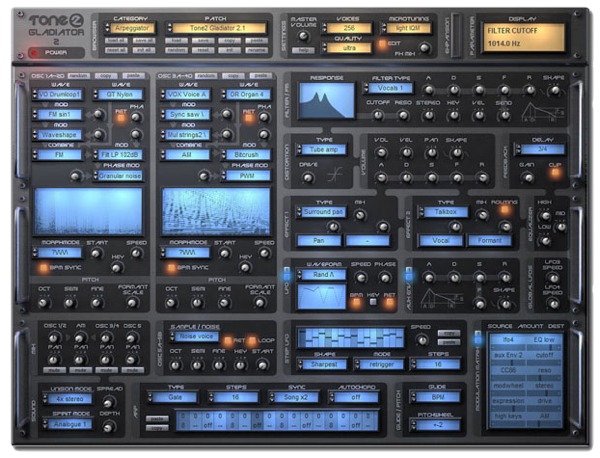The image size is (600, 458).
Task: Click the LFO waveform preview display
Action: tap(322, 297)
